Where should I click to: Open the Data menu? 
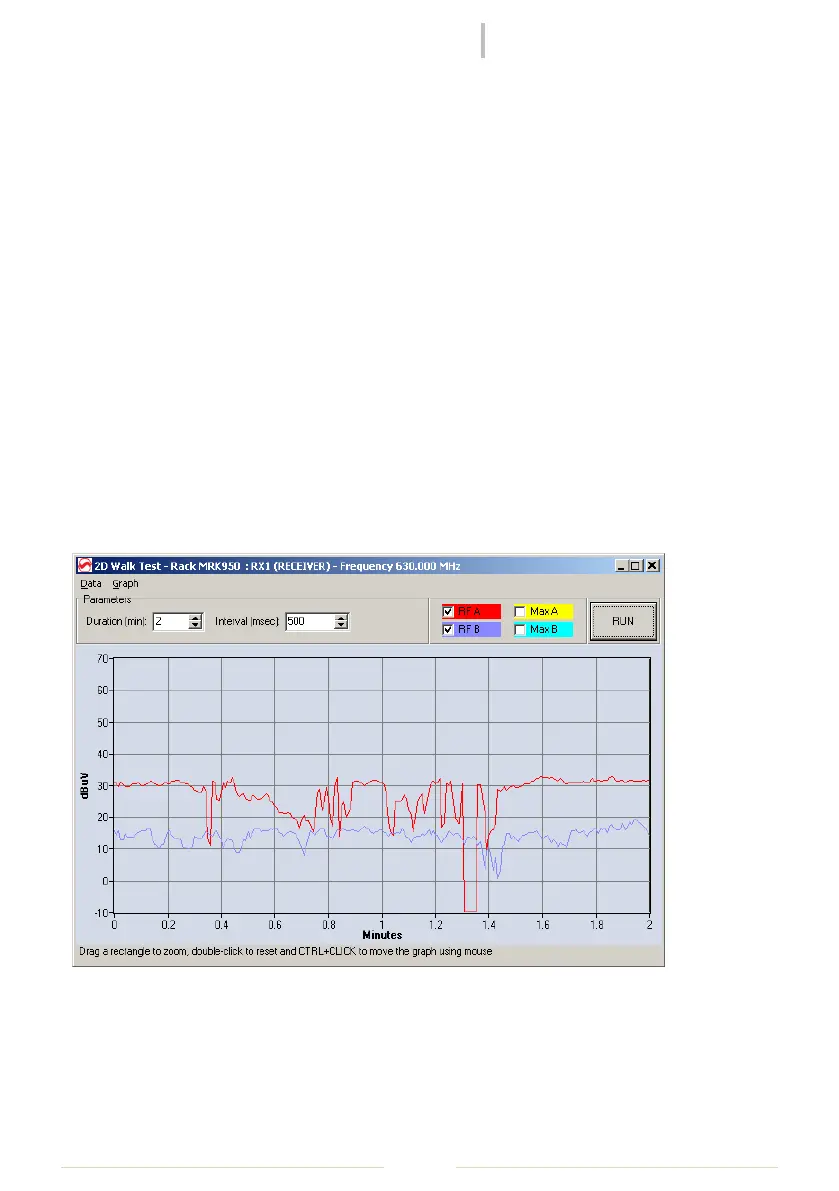91,583
